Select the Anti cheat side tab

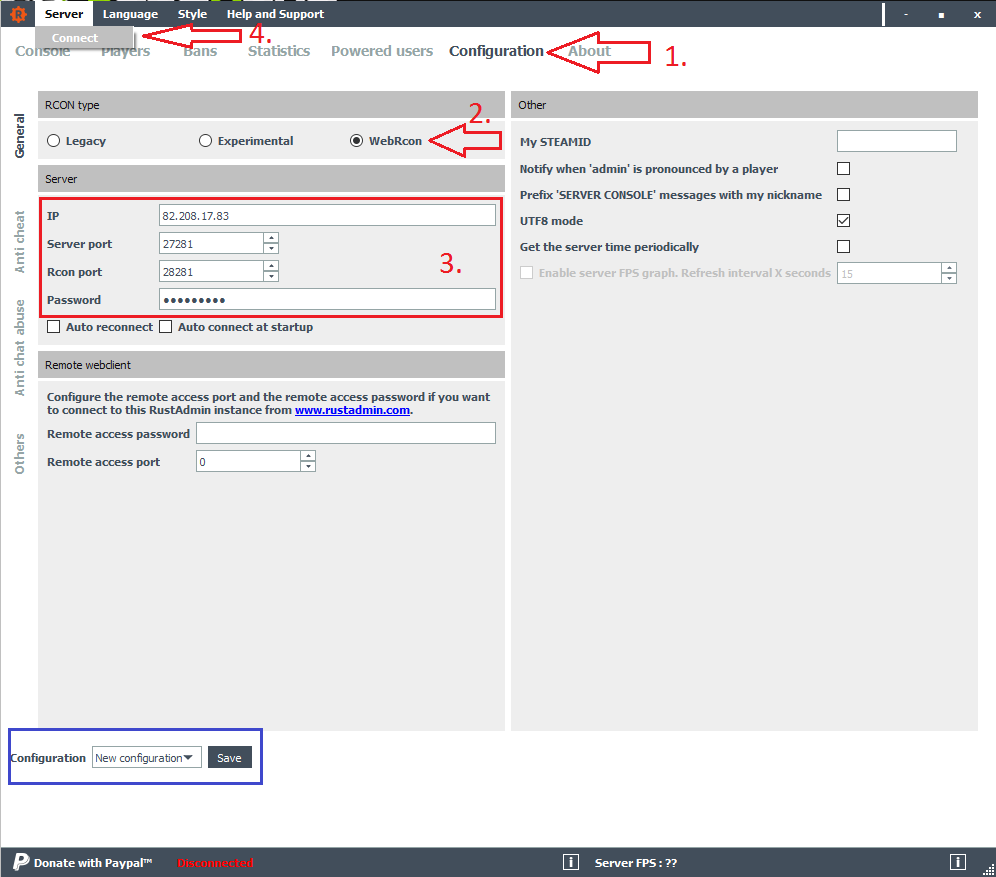[20, 242]
